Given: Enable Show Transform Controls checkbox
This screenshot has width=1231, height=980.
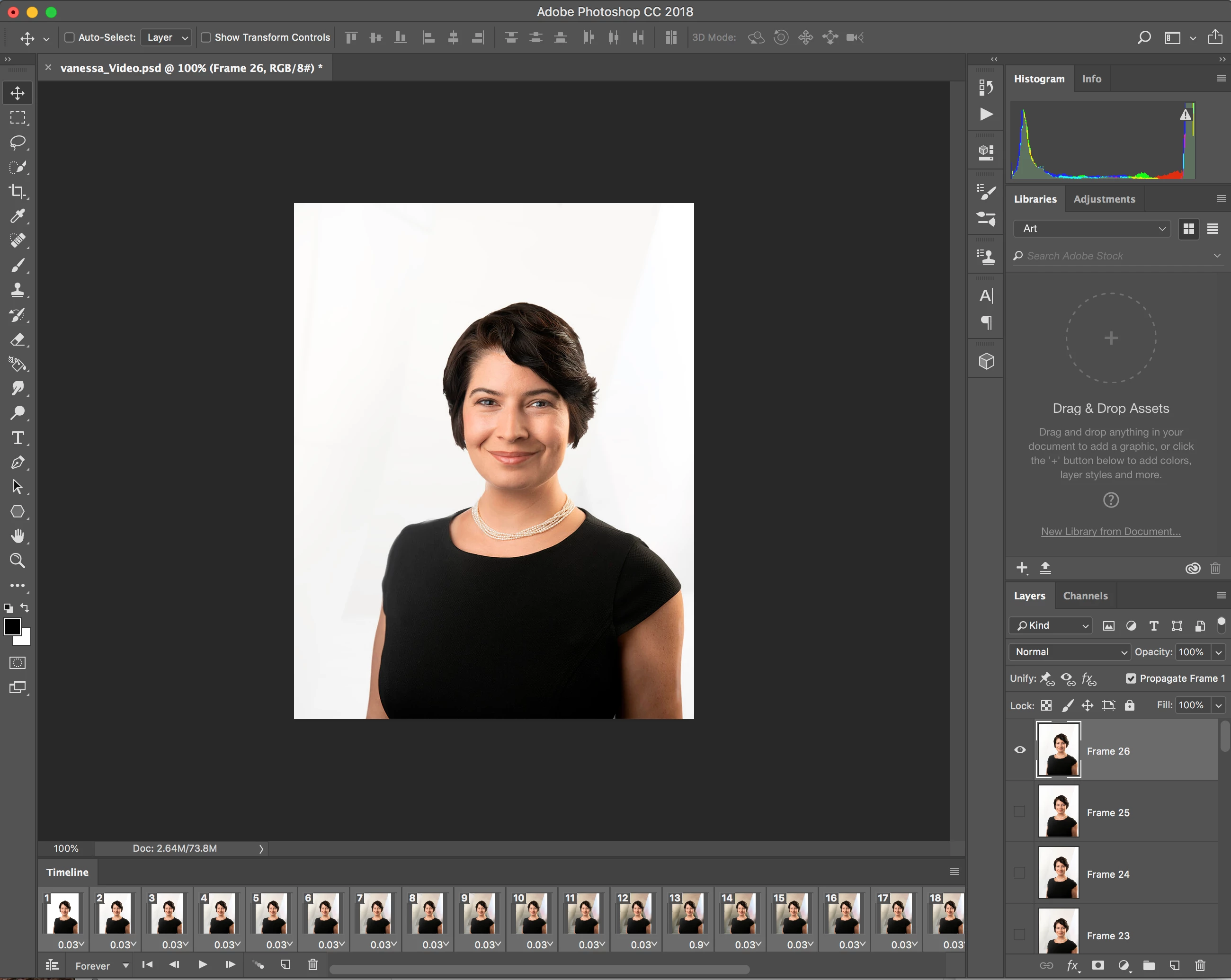Looking at the screenshot, I should tap(206, 38).
